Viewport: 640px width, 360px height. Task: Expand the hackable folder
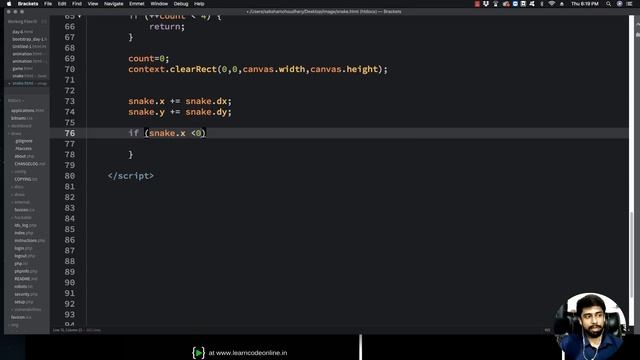22,218
